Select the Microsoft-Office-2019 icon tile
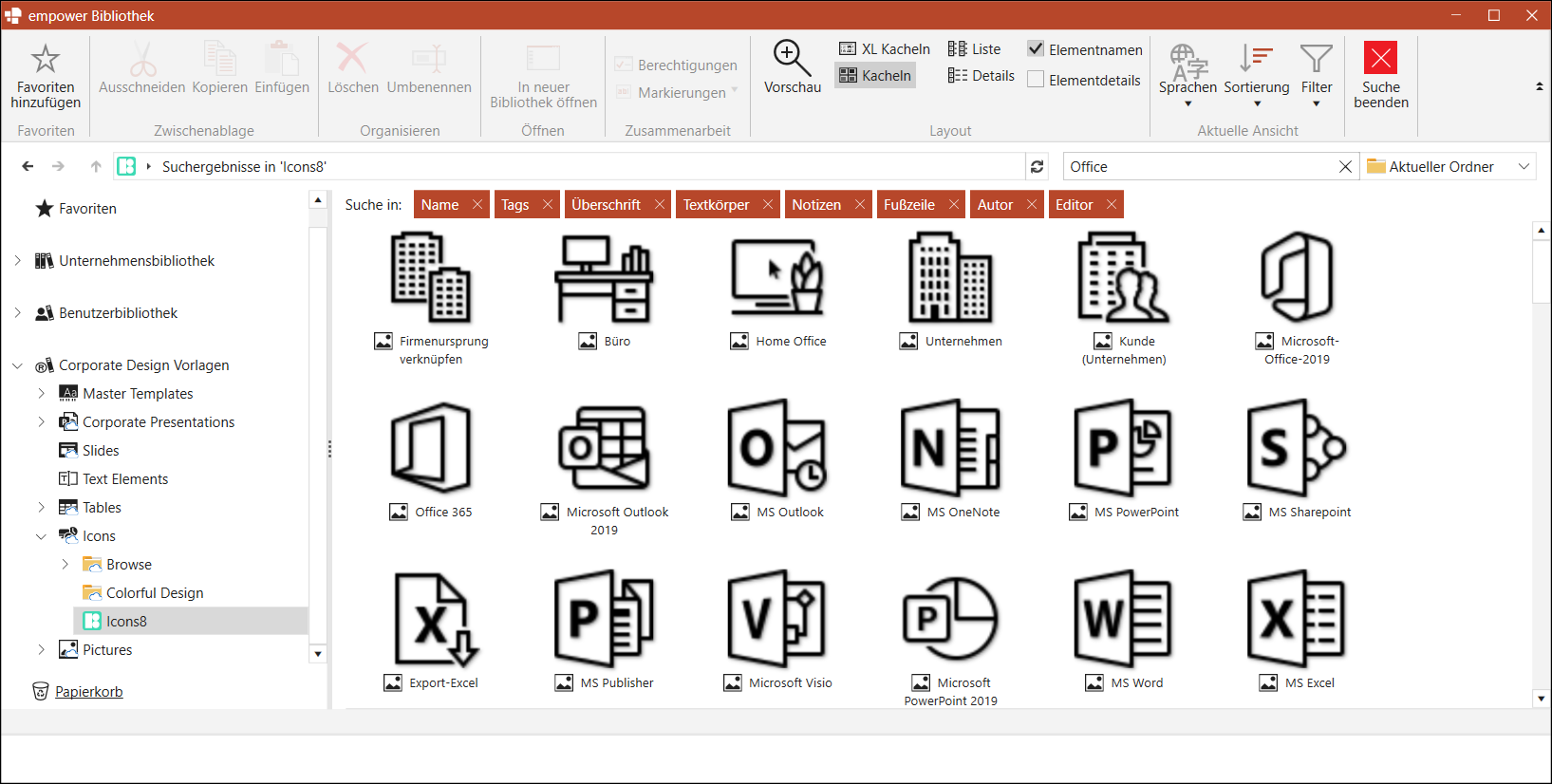Viewport: 1552px width, 784px height. point(1297,299)
